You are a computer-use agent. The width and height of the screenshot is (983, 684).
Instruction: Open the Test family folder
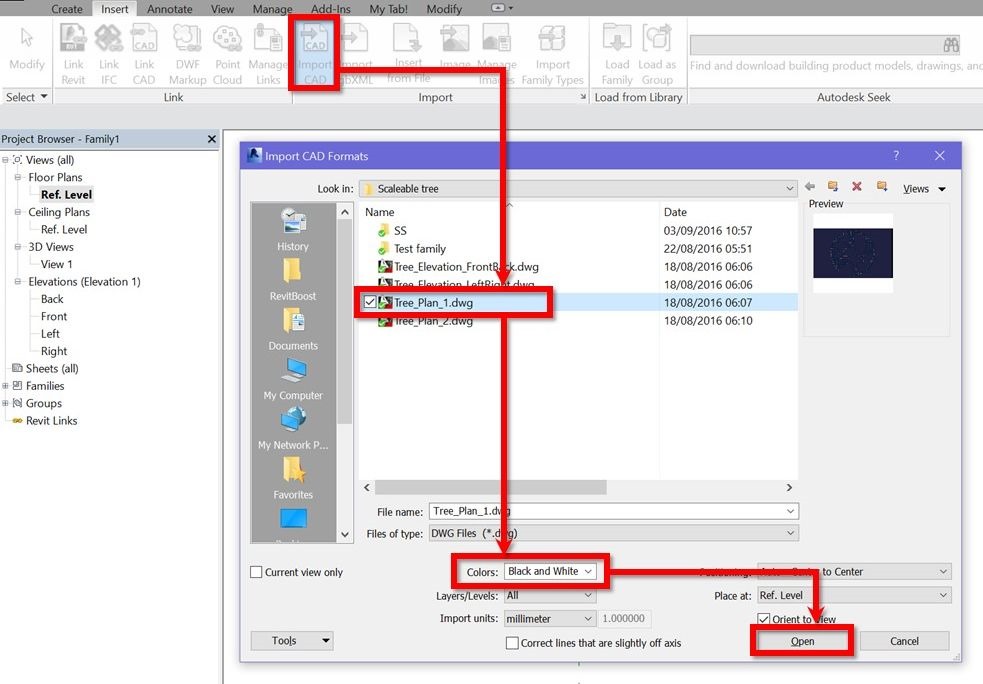tap(419, 248)
